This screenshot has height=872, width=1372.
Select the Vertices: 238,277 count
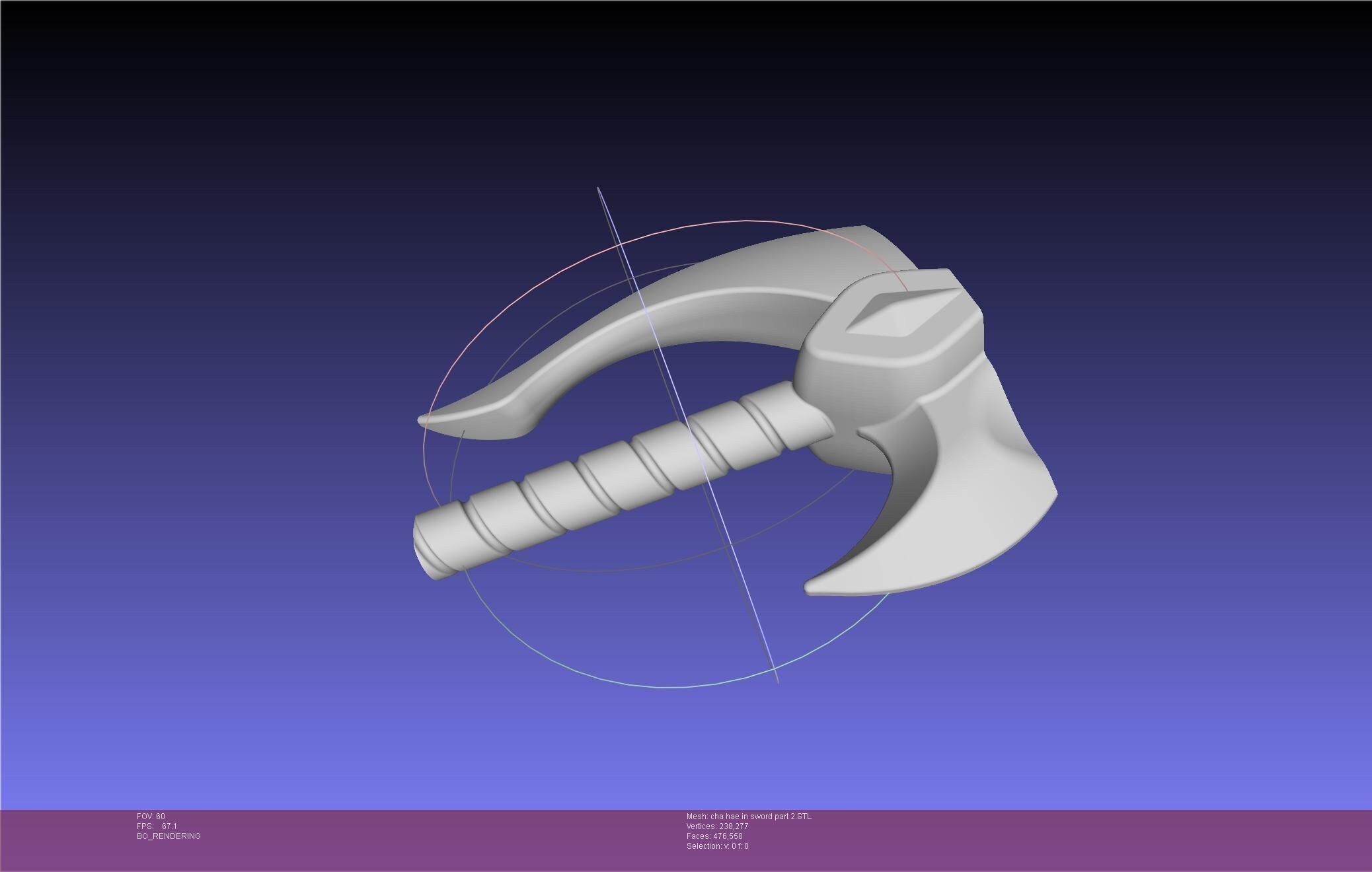click(x=717, y=826)
